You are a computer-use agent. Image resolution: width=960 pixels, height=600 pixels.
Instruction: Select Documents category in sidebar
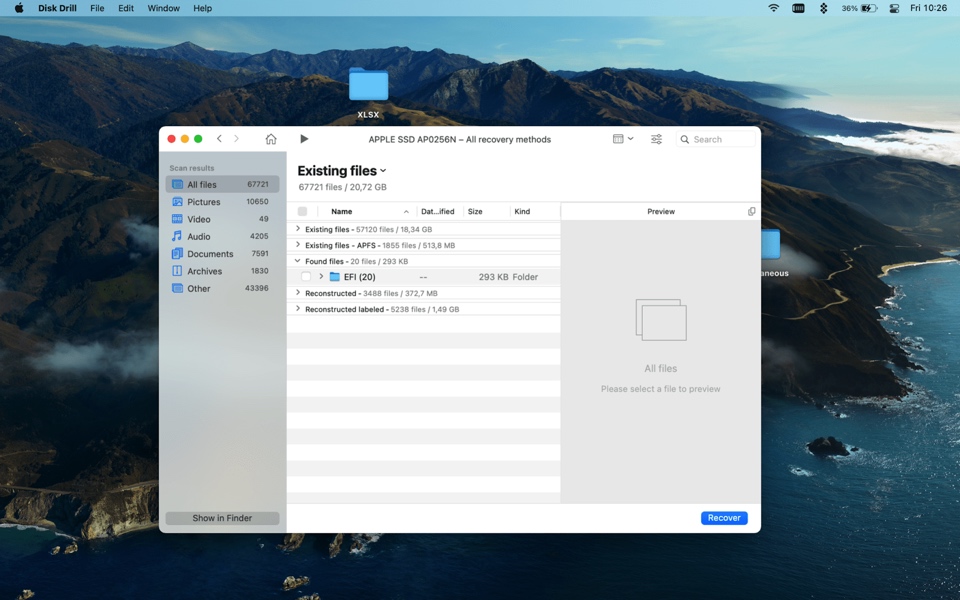pyautogui.click(x=222, y=253)
